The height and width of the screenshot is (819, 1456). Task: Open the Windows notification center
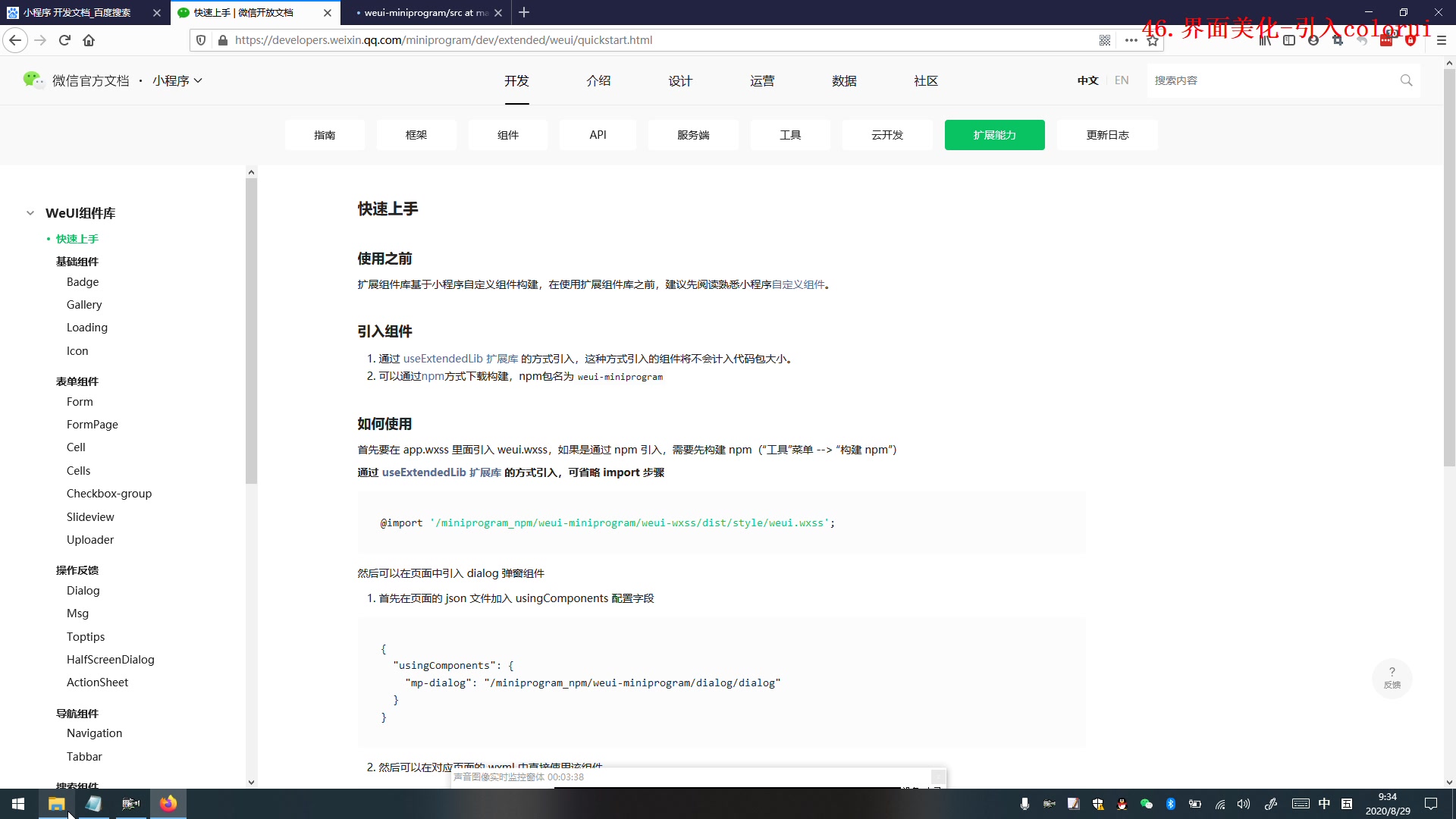pos(1431,804)
